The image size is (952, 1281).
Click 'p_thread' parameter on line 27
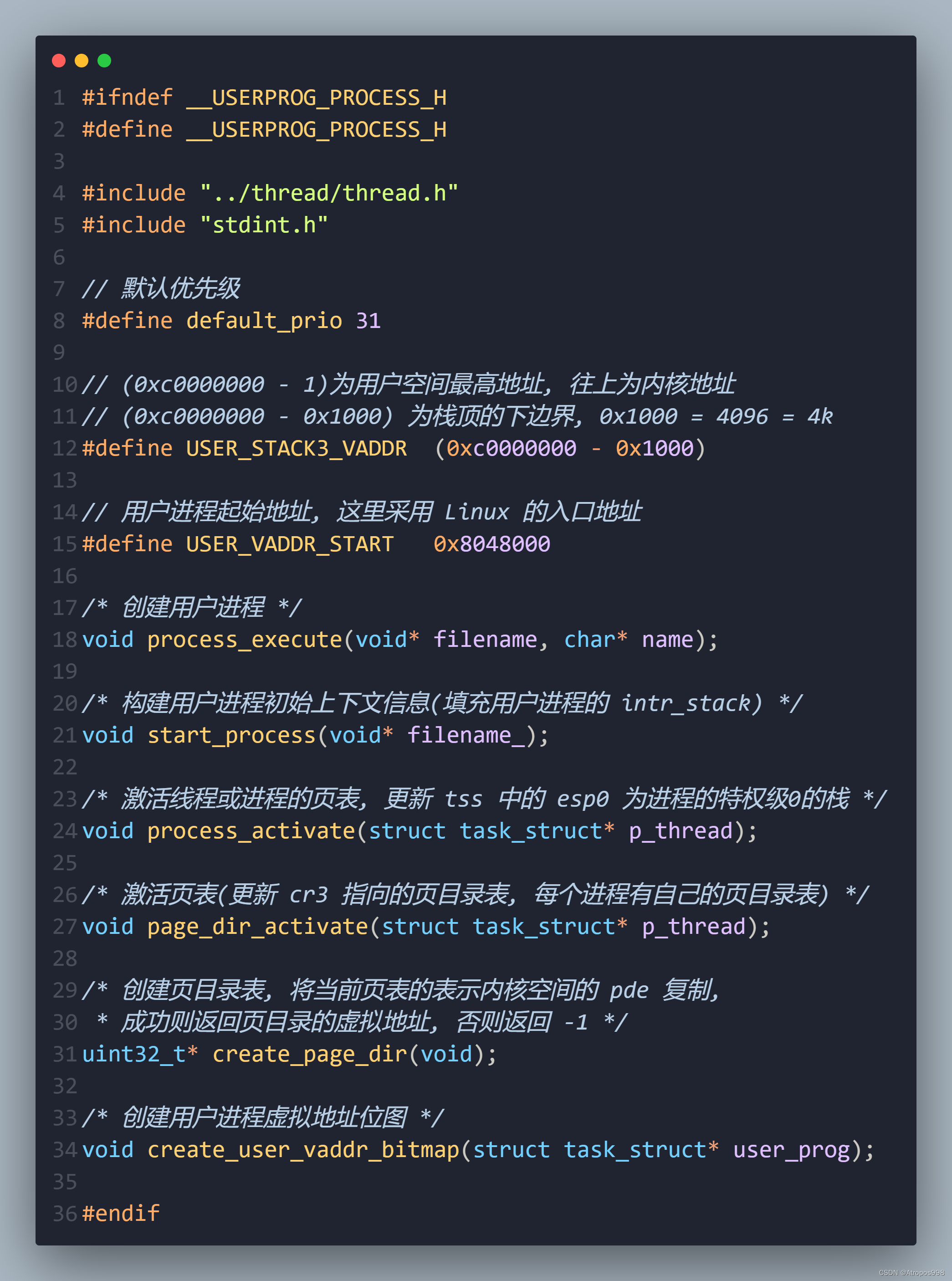(694, 927)
